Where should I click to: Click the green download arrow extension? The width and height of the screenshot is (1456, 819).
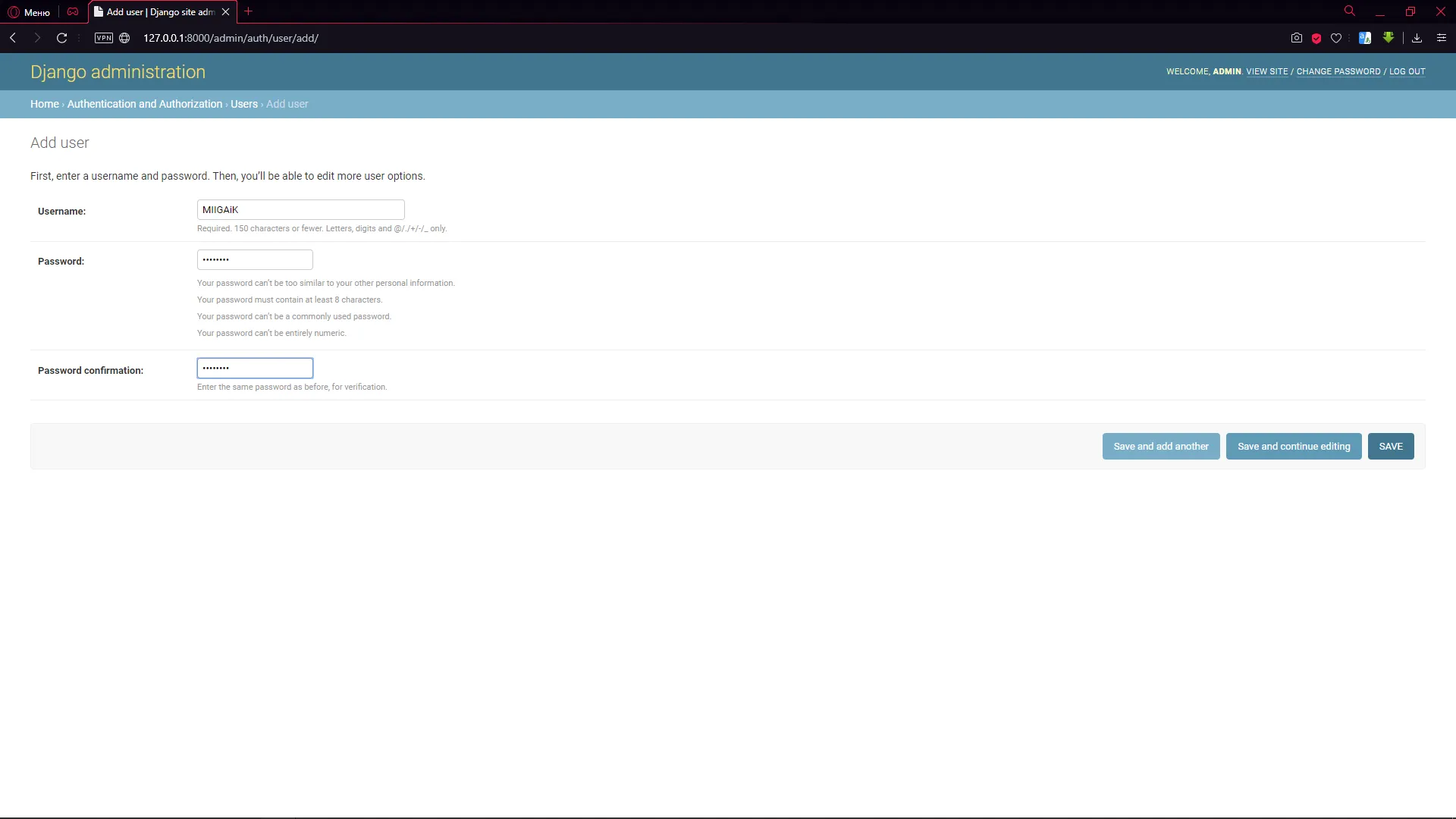1389,37
